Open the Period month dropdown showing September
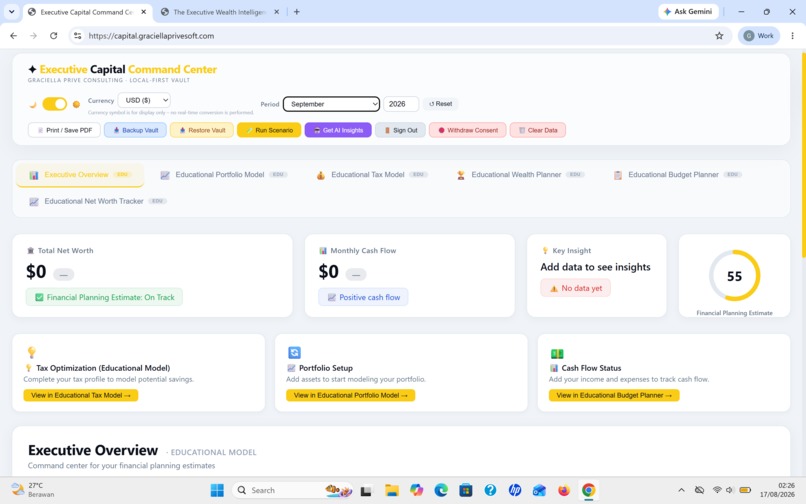 point(332,104)
